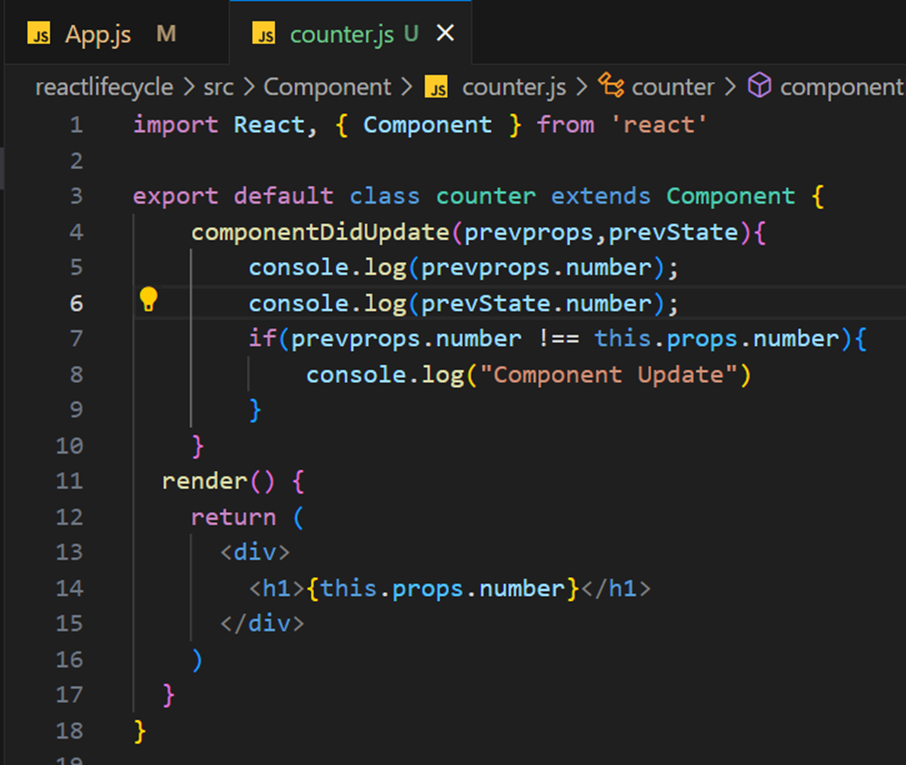Open the lightbulb quick fix on line 6
This screenshot has height=765, width=906.
pyautogui.click(x=148, y=299)
